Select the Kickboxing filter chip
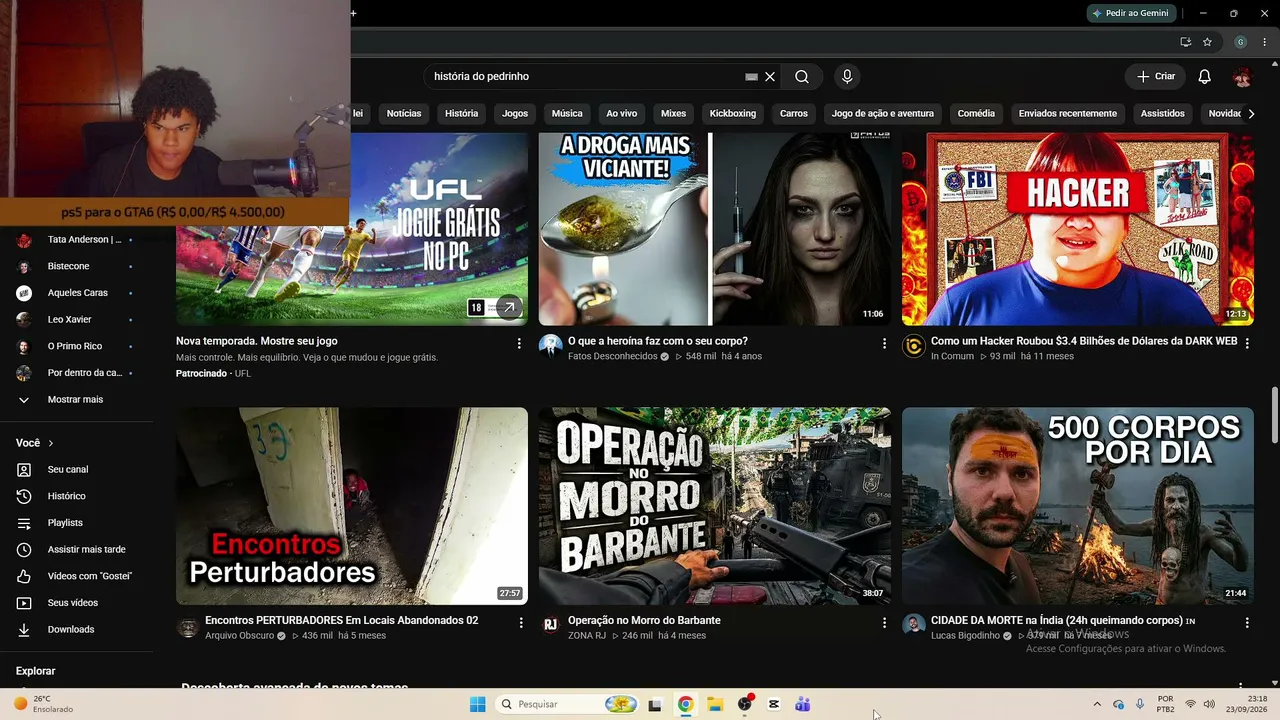The height and width of the screenshot is (720, 1280). [x=733, y=114]
